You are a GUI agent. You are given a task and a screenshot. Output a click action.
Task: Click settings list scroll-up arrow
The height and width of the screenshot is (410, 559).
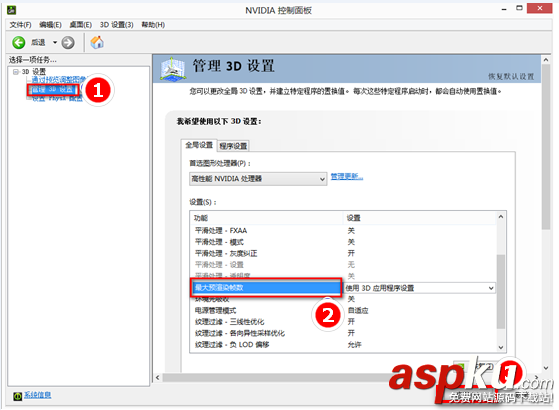501,216
